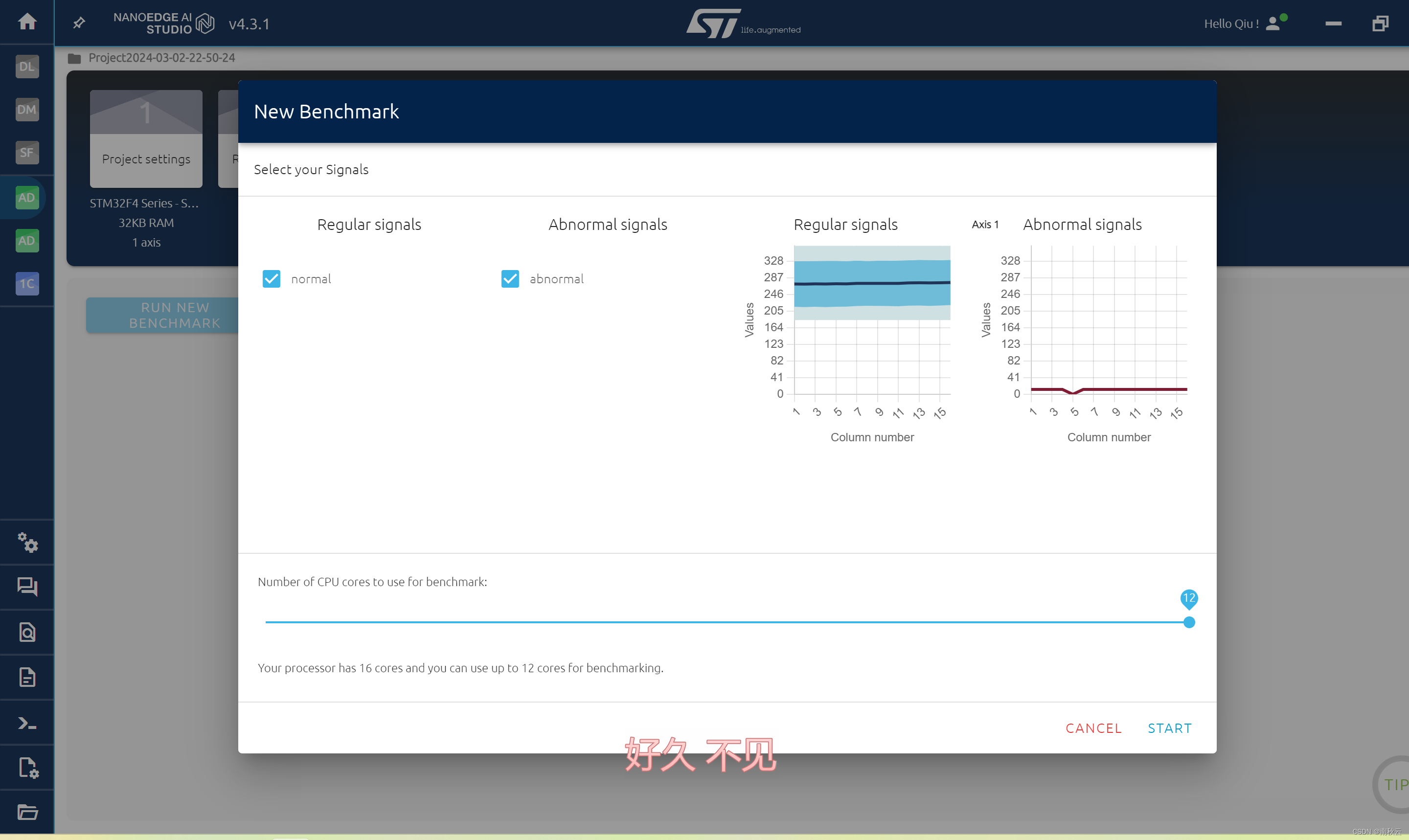
Task: Open the SF sidebar module
Action: [x=26, y=152]
